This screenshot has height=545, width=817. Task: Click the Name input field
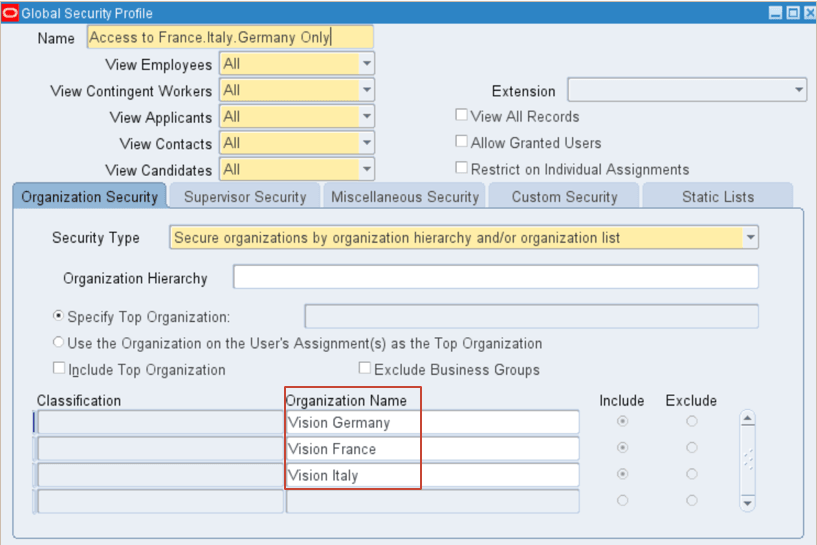(230, 38)
